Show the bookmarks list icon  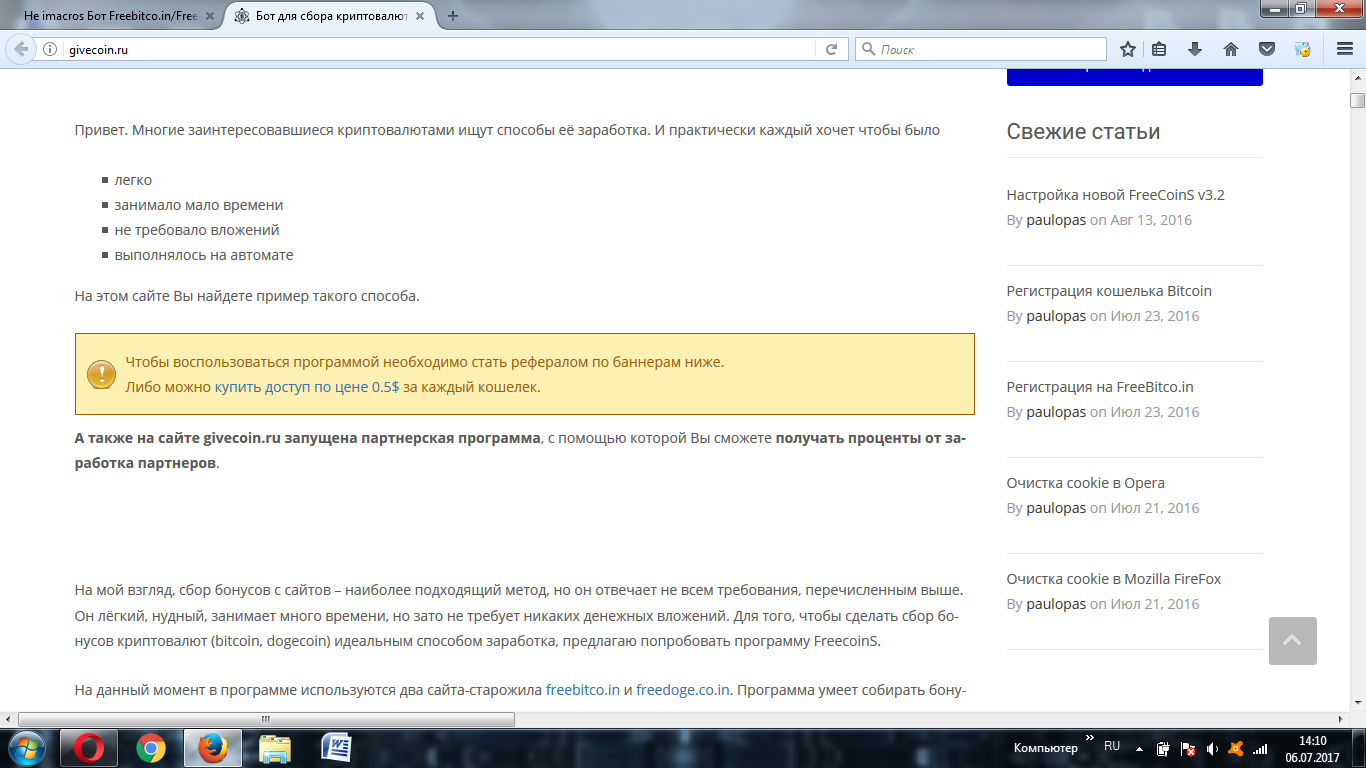(x=1160, y=49)
